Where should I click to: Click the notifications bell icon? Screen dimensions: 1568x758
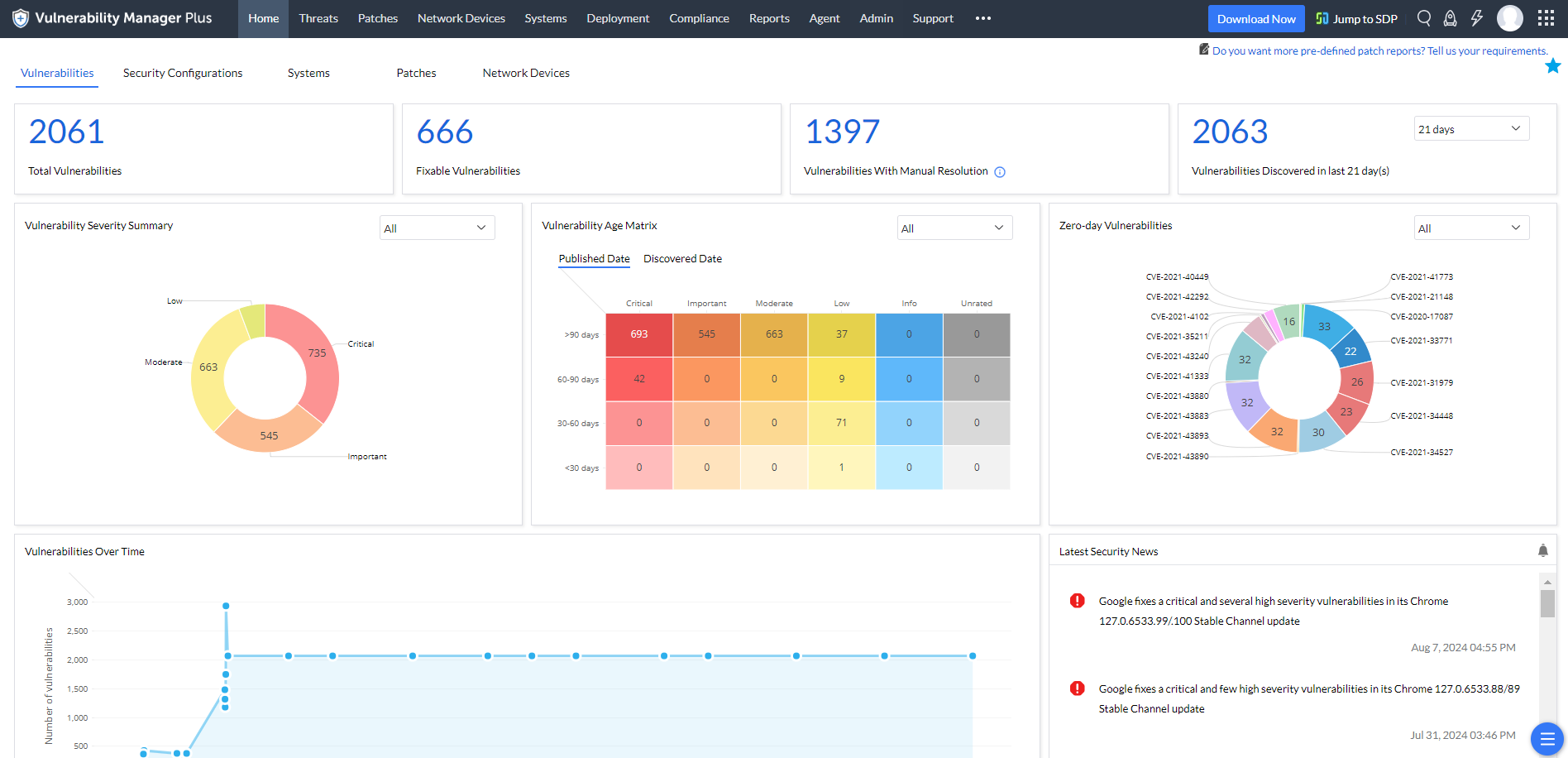(1450, 17)
